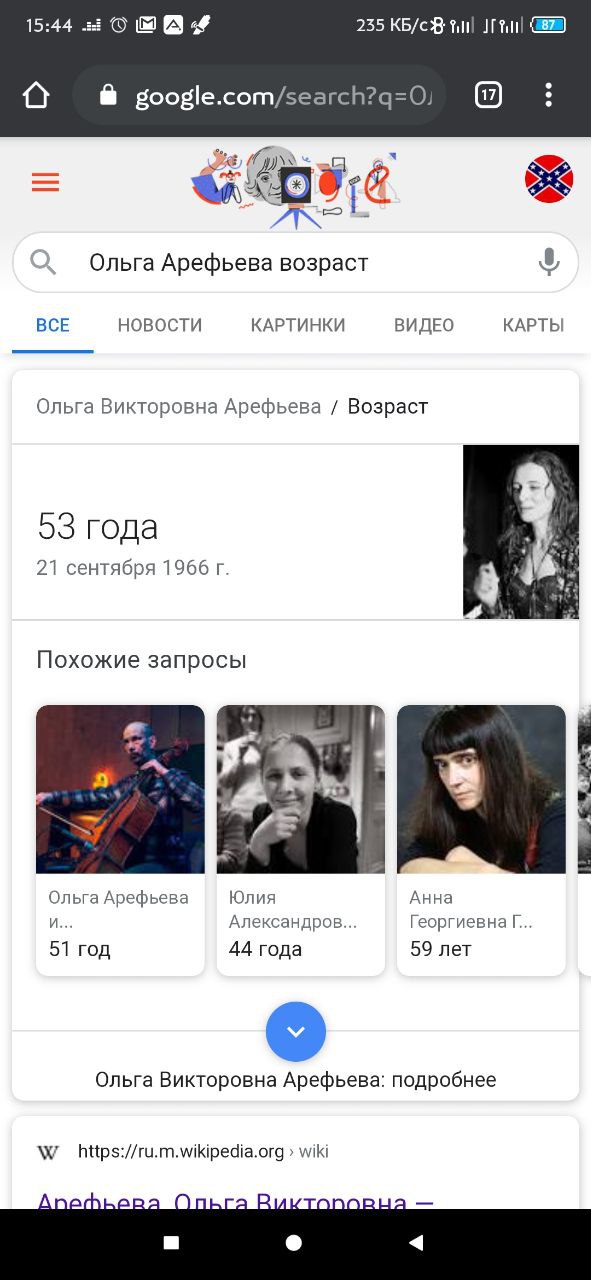Switch to the КАРТИНКИ tab
This screenshot has height=1280, width=591.
(298, 325)
